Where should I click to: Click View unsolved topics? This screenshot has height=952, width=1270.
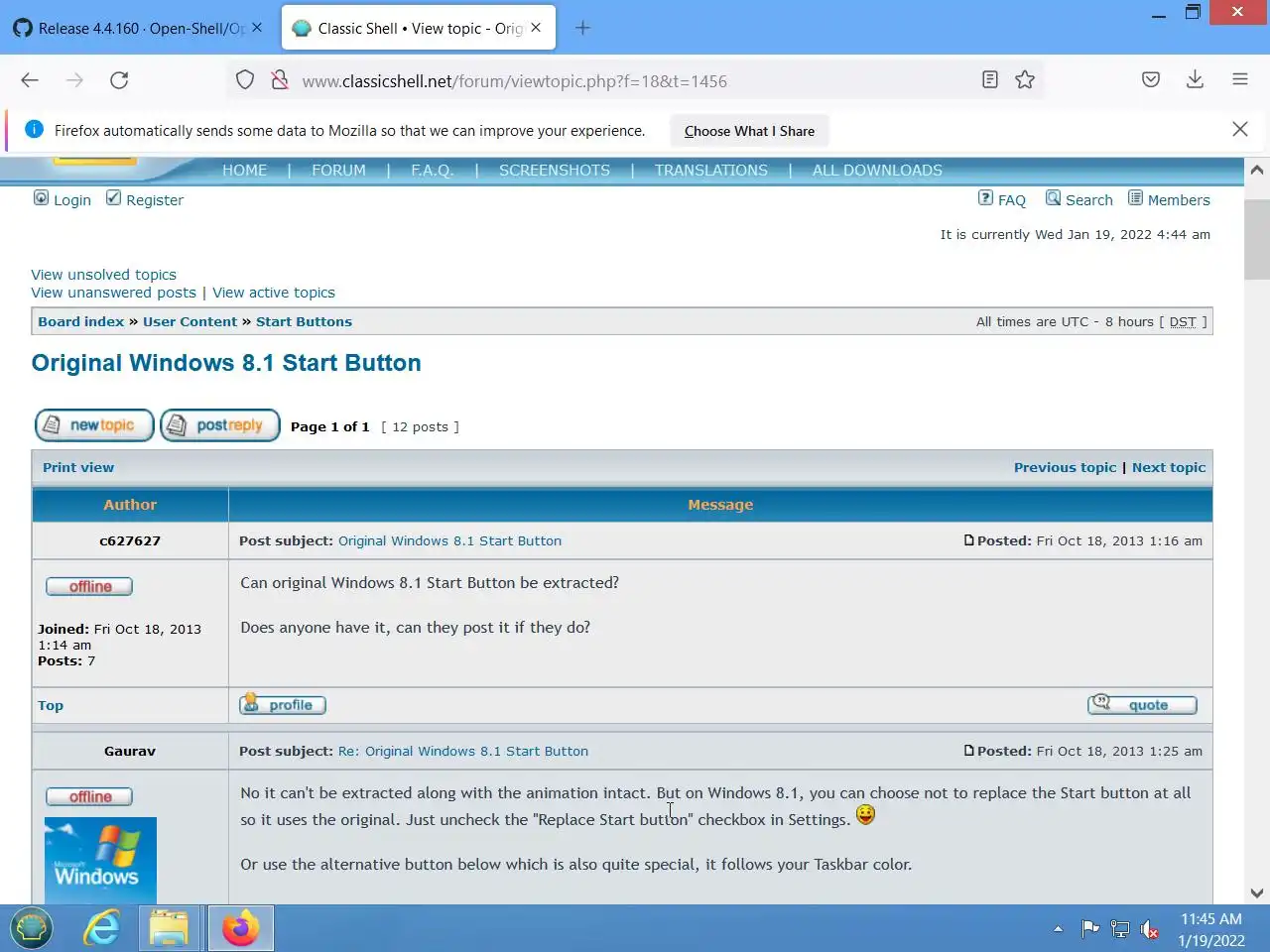[x=103, y=275]
